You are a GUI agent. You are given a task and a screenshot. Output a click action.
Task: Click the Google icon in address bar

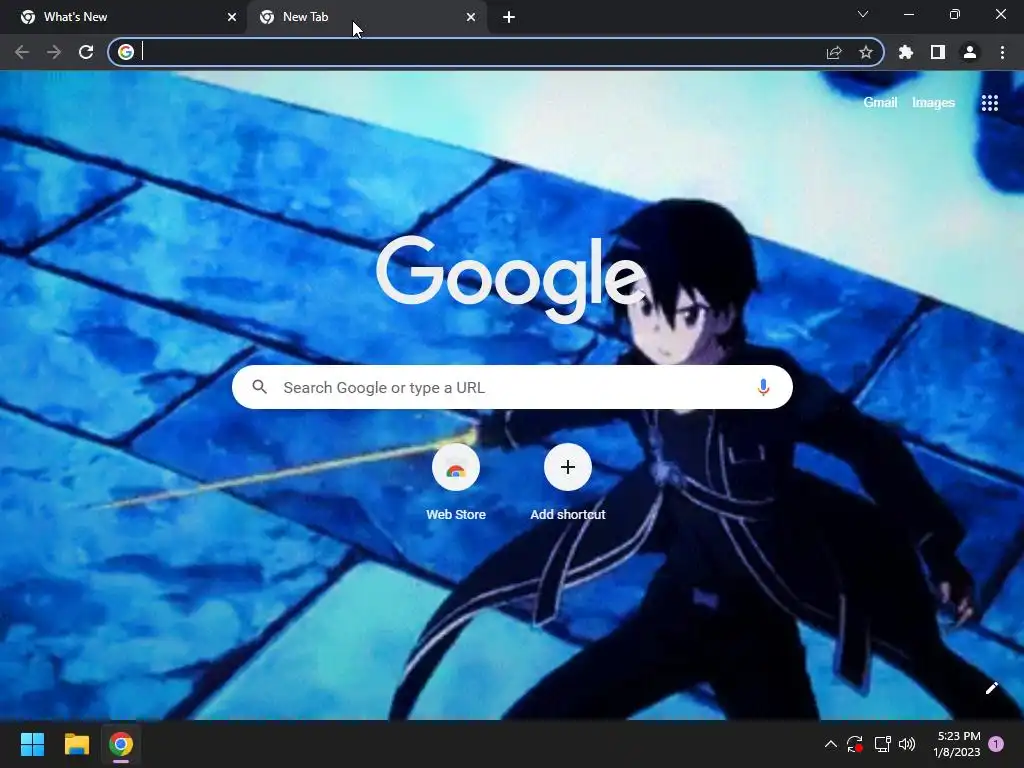click(126, 52)
